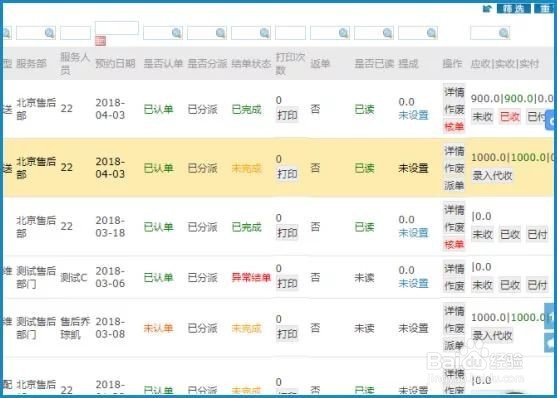
Task: Open the lookup icon in 是否分派 filter
Action: pyautogui.click(x=221, y=33)
